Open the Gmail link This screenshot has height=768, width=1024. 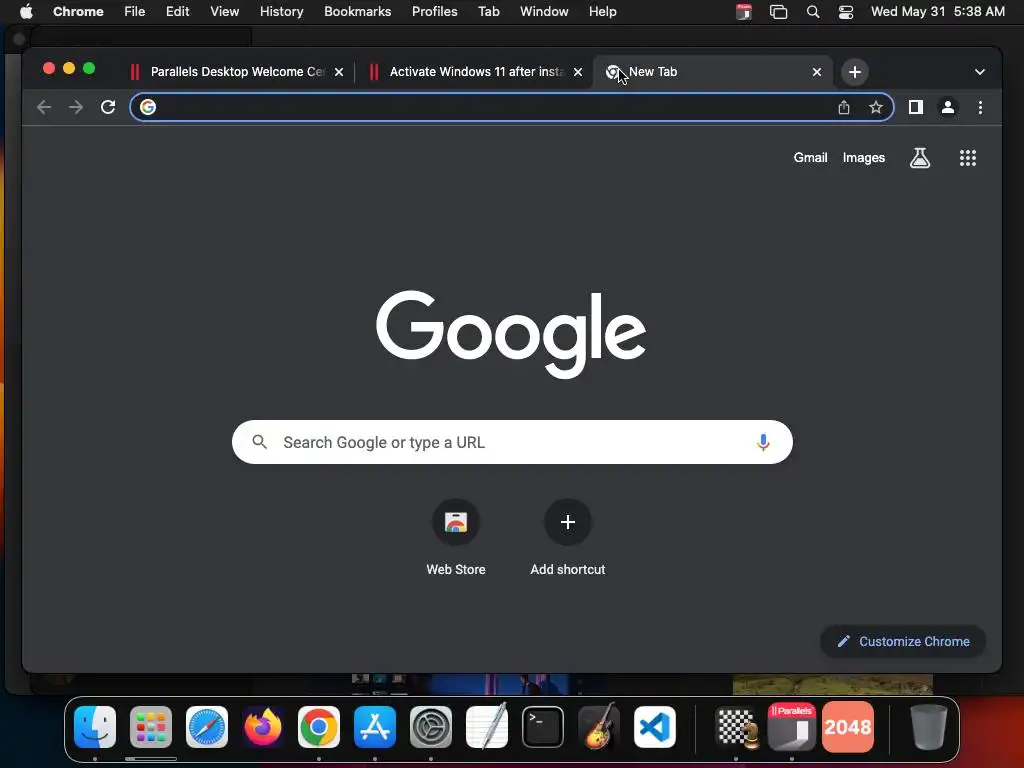[810, 157]
